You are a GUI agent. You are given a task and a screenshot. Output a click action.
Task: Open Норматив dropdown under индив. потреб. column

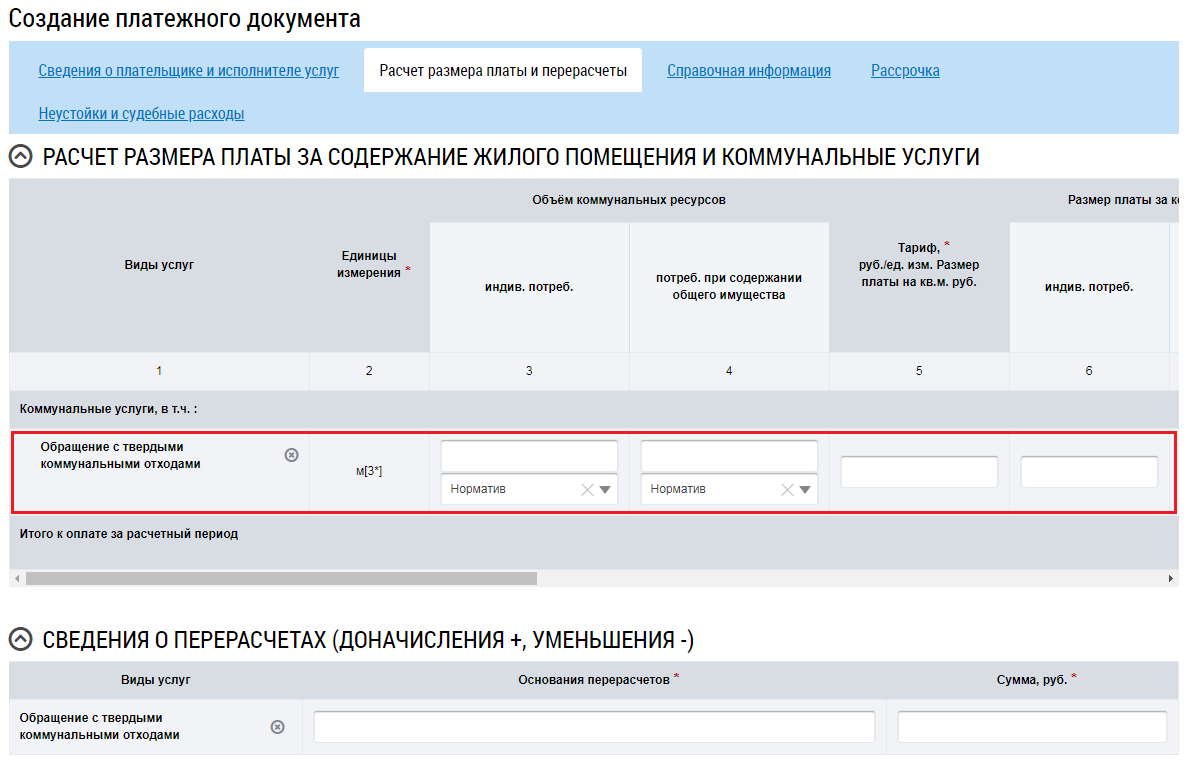[x=605, y=489]
